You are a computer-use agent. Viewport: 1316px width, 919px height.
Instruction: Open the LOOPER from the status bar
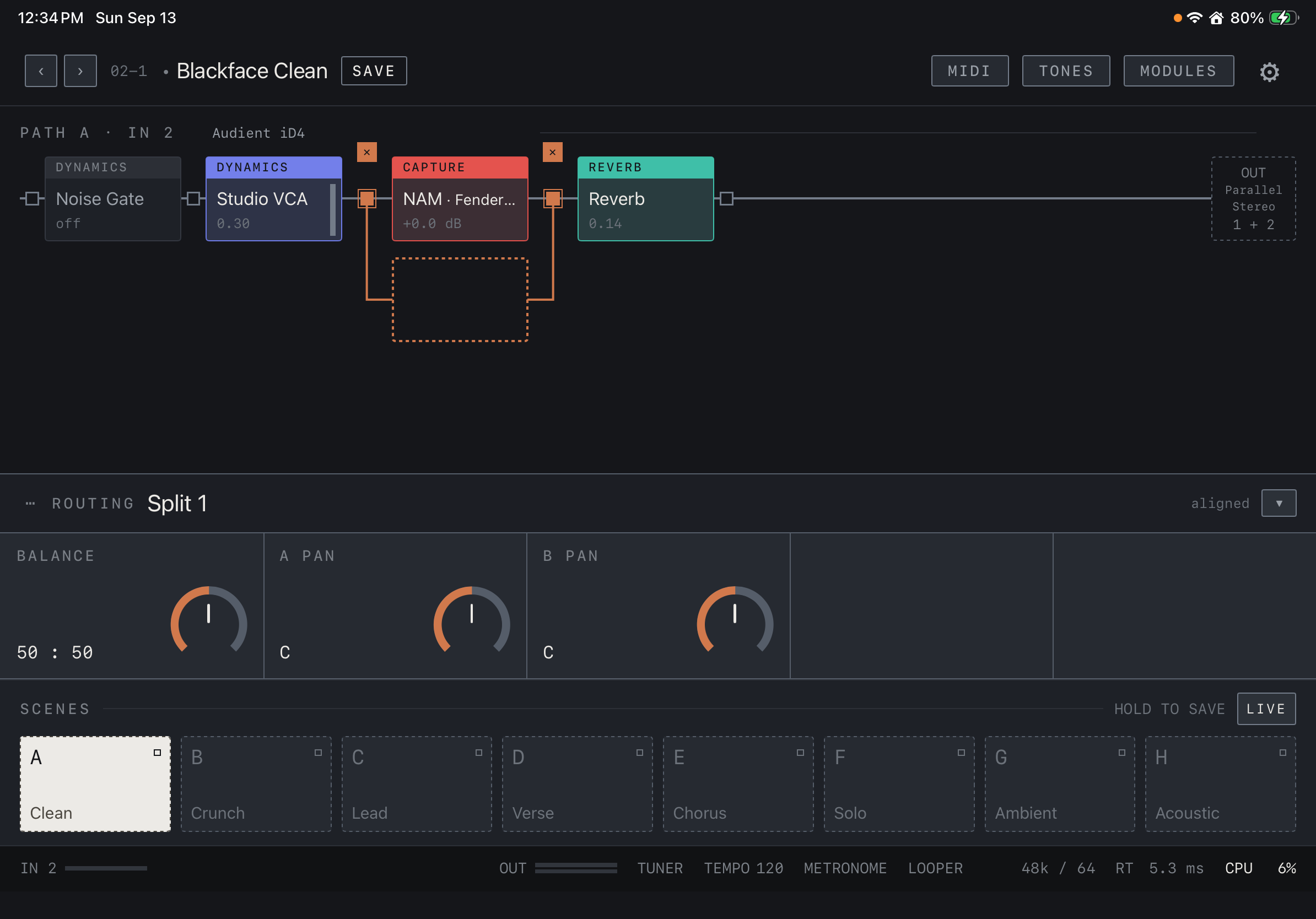coord(935,868)
